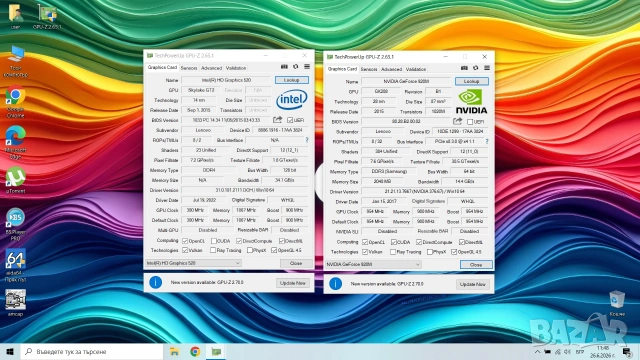
Task: Open the hamburger menu in Intel GPU-Z window
Action: point(307,67)
